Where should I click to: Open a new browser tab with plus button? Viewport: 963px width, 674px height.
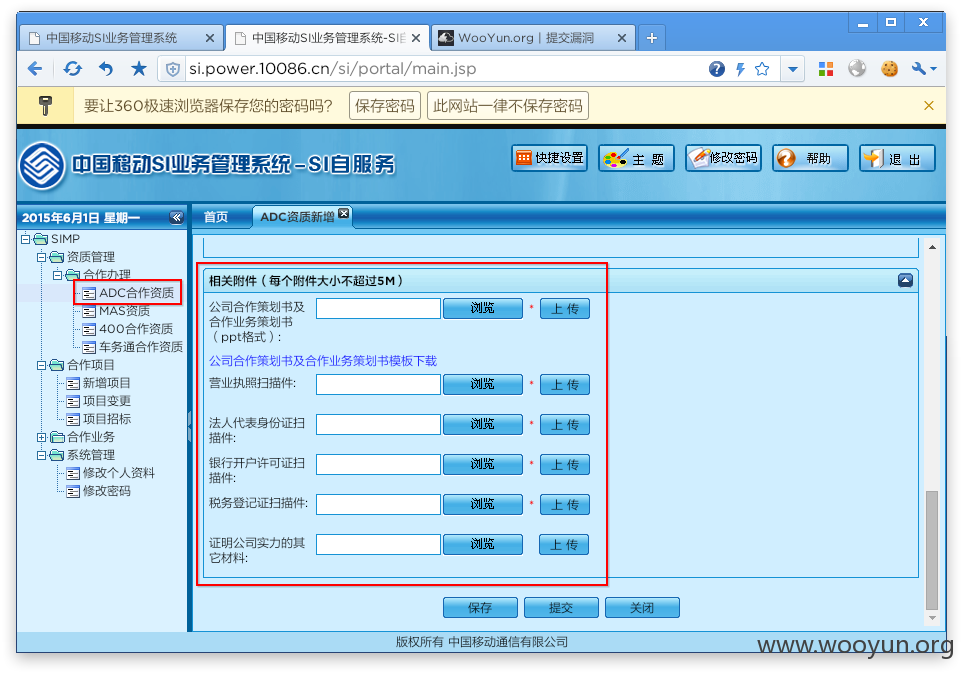[x=652, y=38]
